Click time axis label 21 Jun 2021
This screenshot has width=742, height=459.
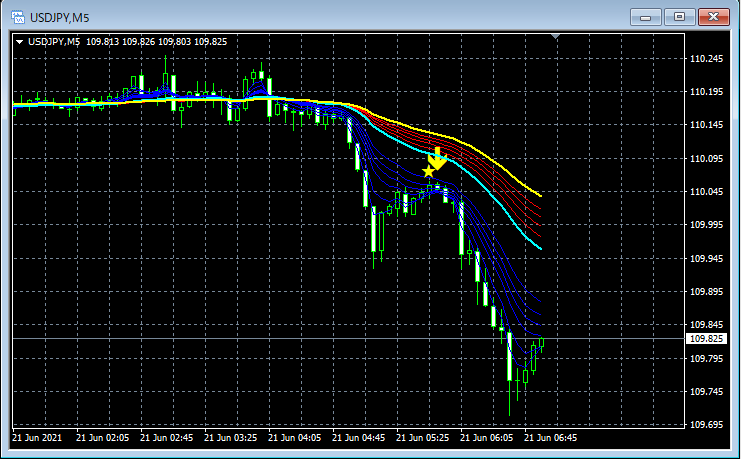[x=37, y=438]
